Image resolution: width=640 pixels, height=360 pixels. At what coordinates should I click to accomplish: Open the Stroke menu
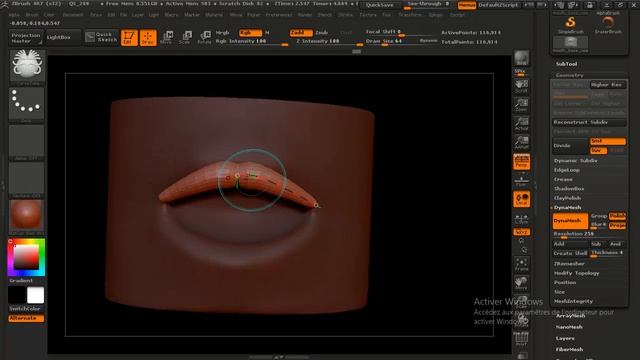tap(345, 15)
